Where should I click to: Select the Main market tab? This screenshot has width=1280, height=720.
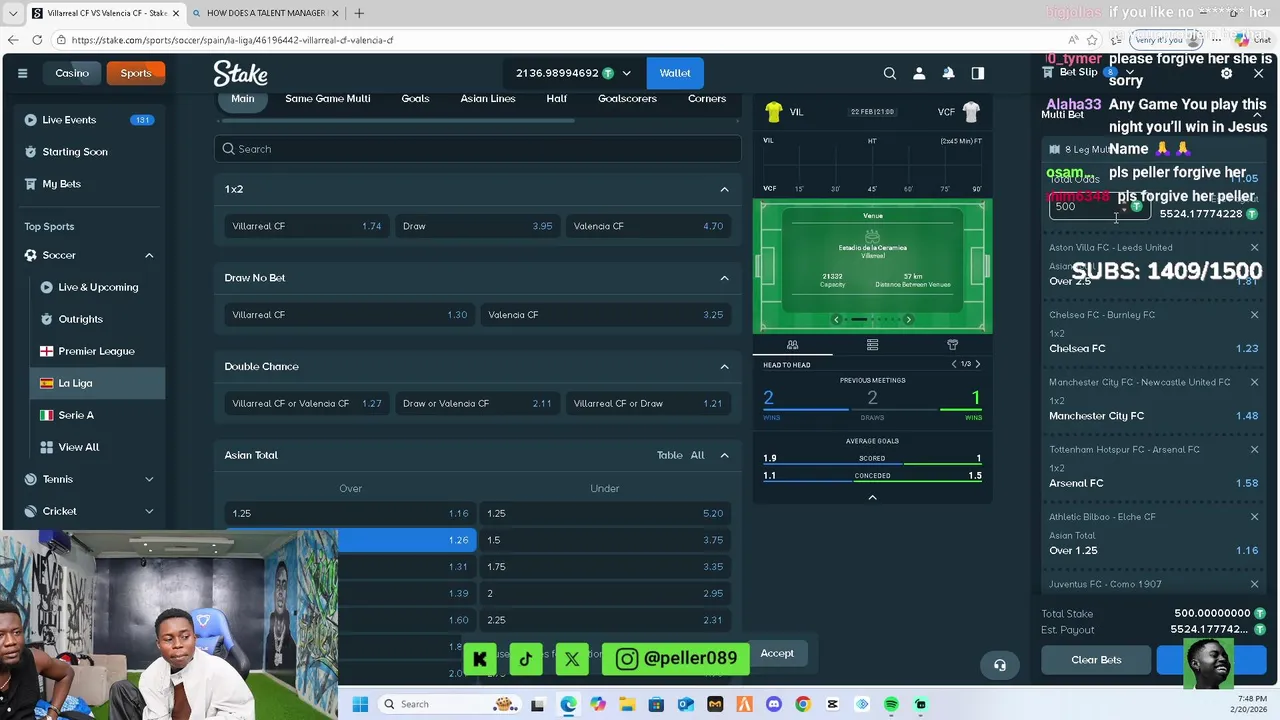(x=243, y=99)
